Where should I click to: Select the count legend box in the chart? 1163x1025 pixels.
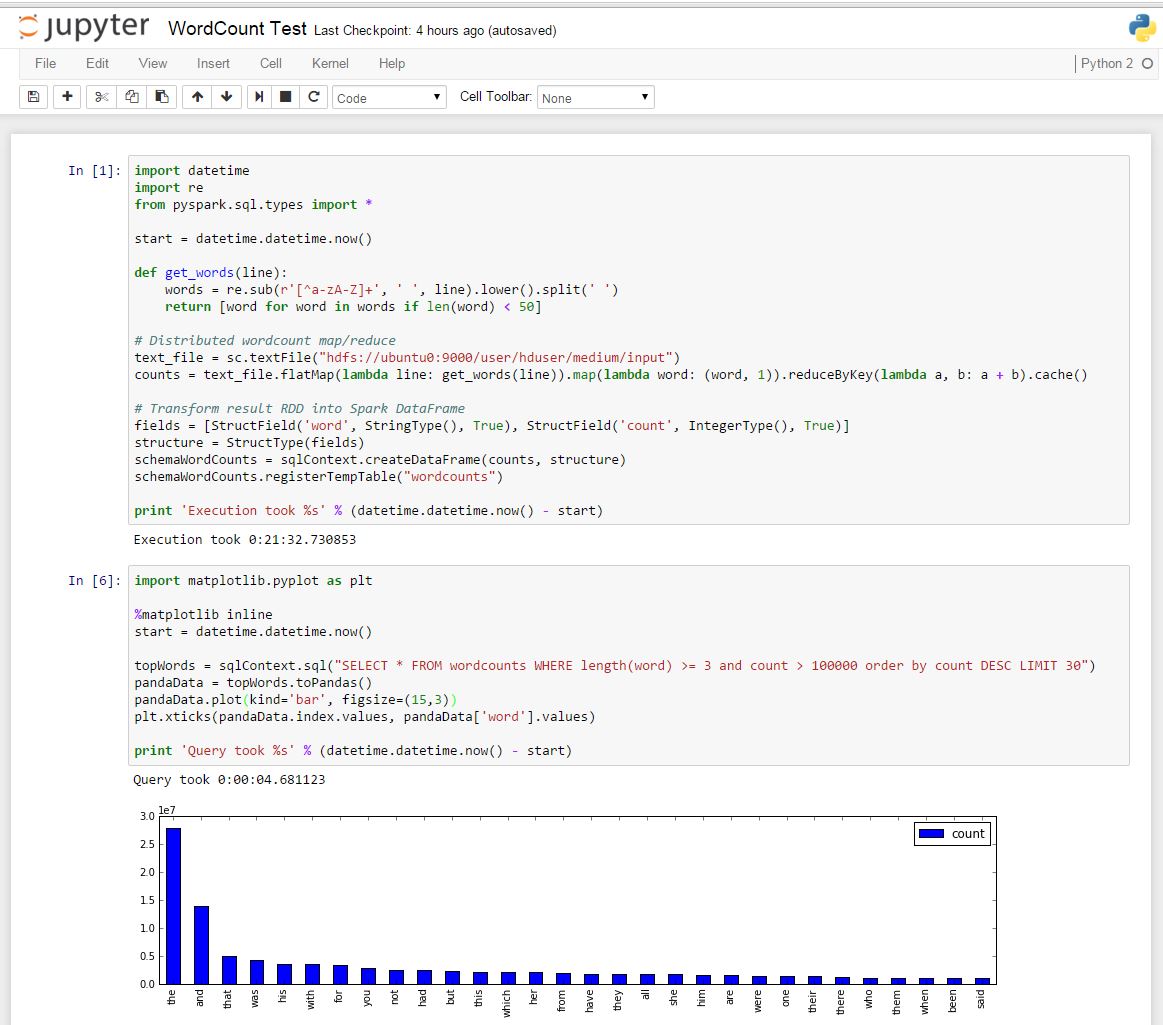click(952, 833)
